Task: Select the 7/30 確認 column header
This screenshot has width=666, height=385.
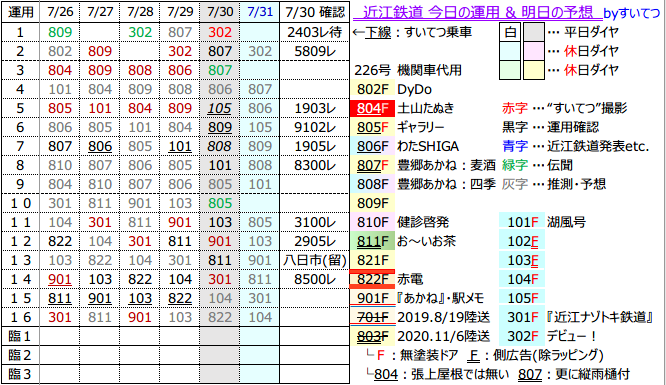Action: coord(315,12)
